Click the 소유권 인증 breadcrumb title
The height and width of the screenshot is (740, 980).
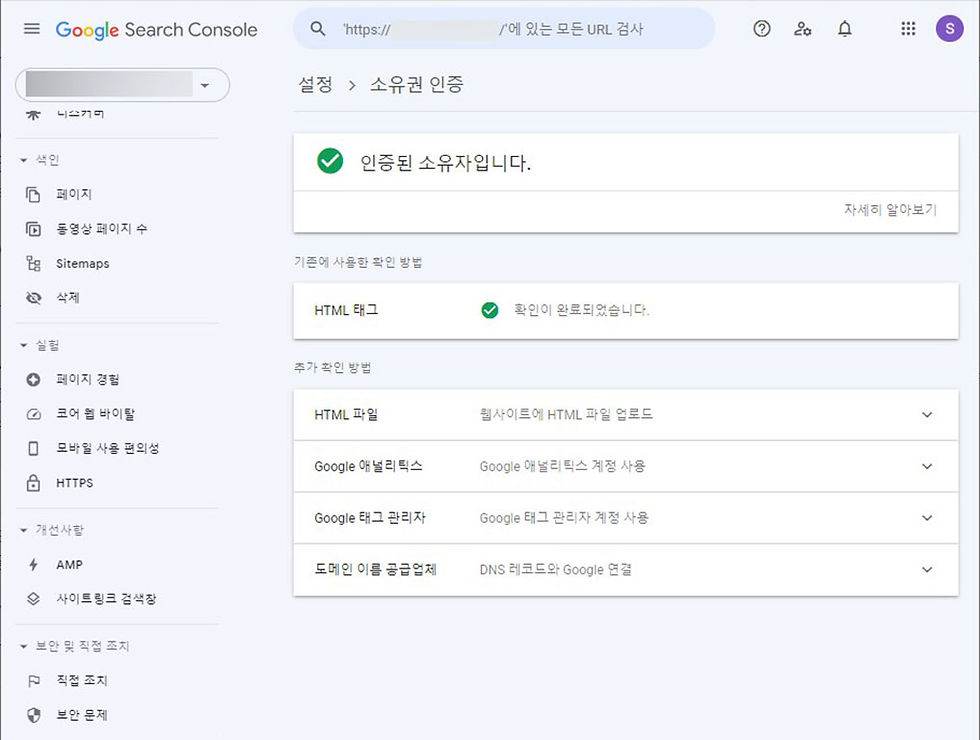pos(417,84)
